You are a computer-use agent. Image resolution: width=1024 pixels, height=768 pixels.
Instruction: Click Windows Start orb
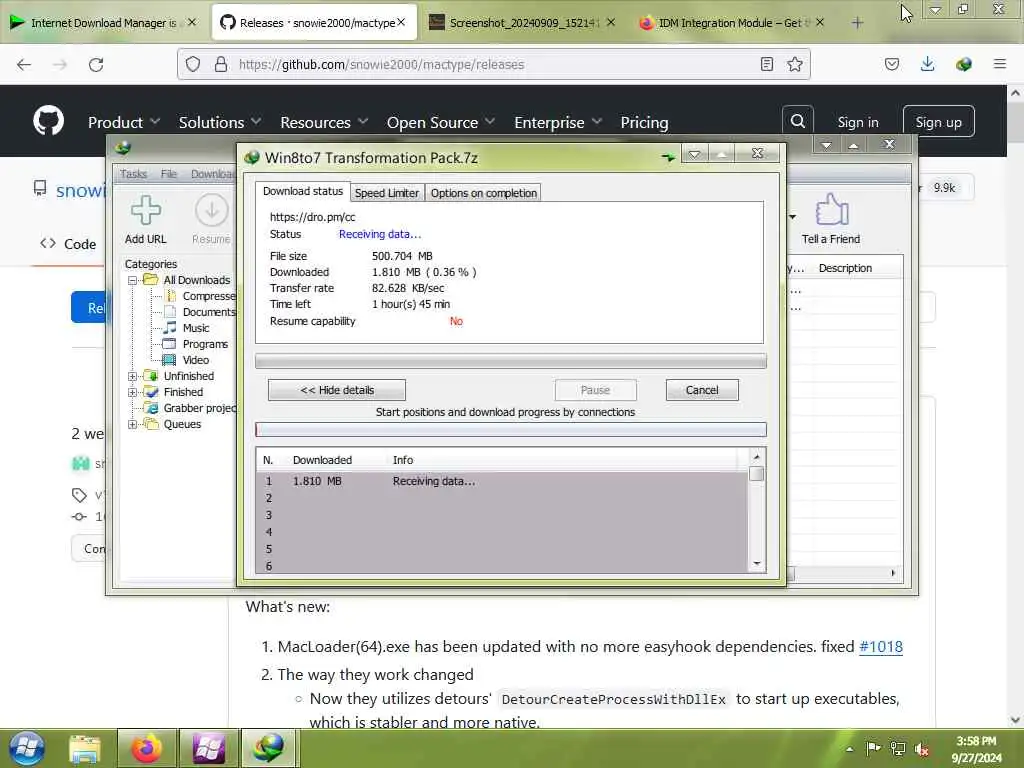coord(27,748)
